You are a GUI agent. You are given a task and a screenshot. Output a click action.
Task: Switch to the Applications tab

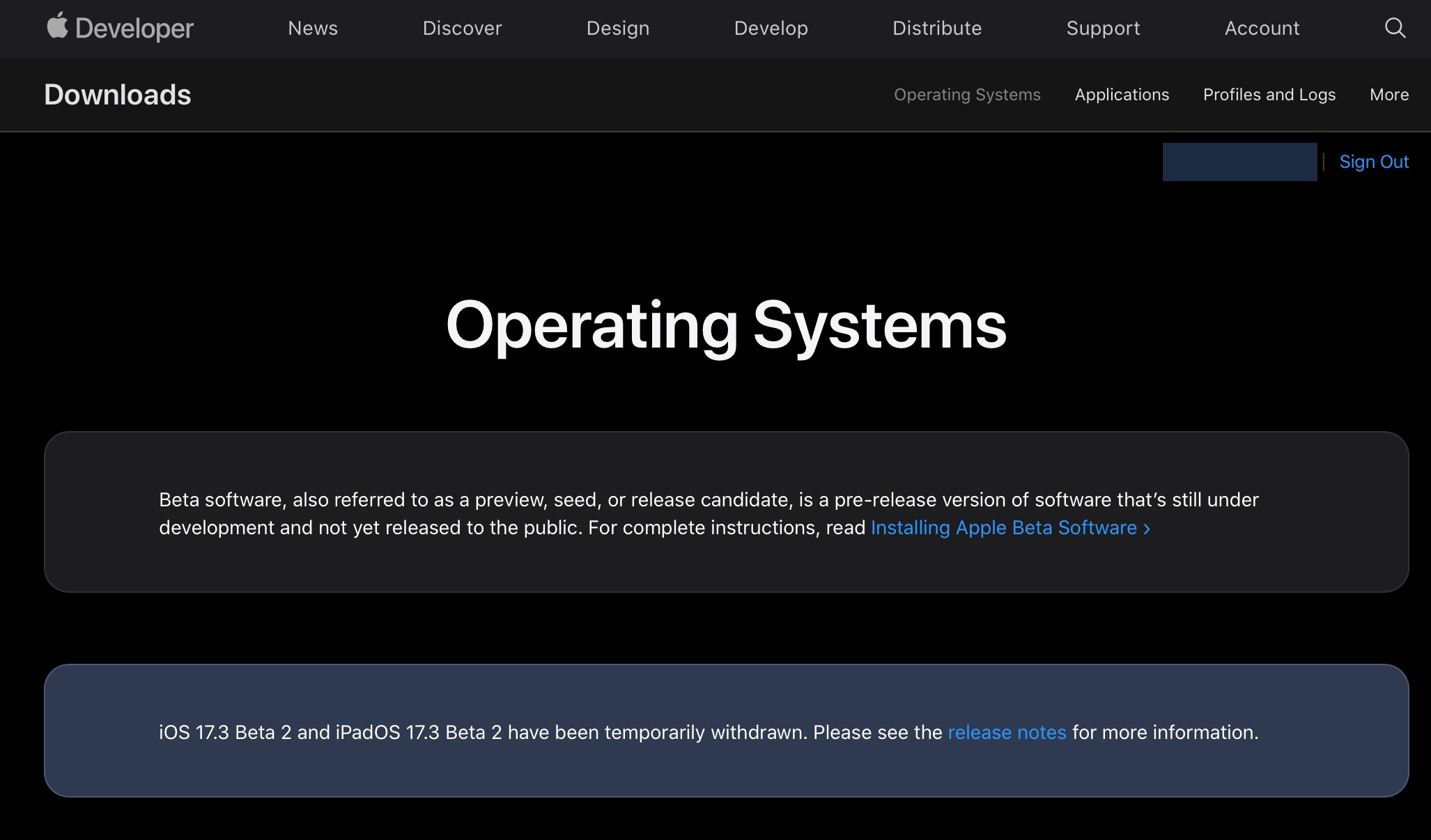[1122, 95]
